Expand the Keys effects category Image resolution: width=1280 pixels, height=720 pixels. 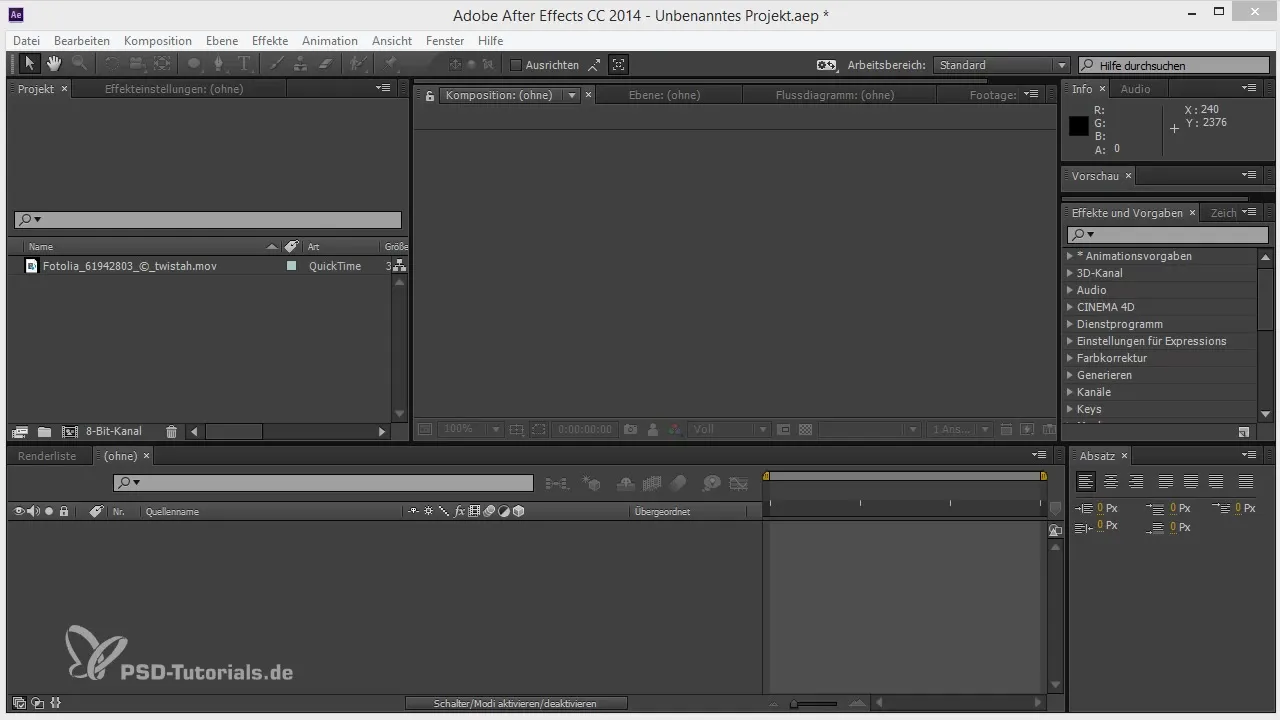(x=1070, y=409)
